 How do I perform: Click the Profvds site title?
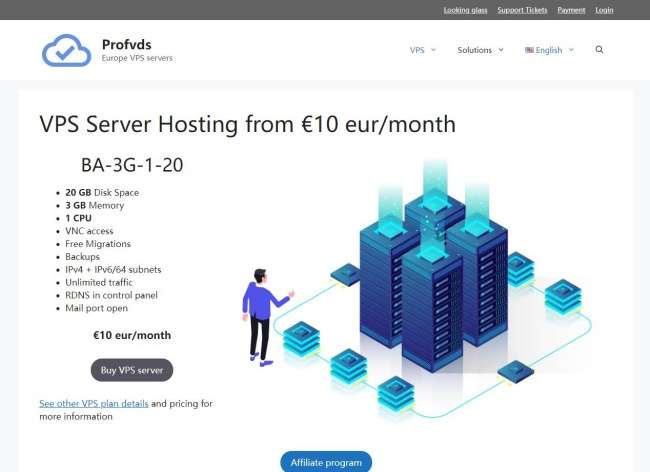pos(126,44)
